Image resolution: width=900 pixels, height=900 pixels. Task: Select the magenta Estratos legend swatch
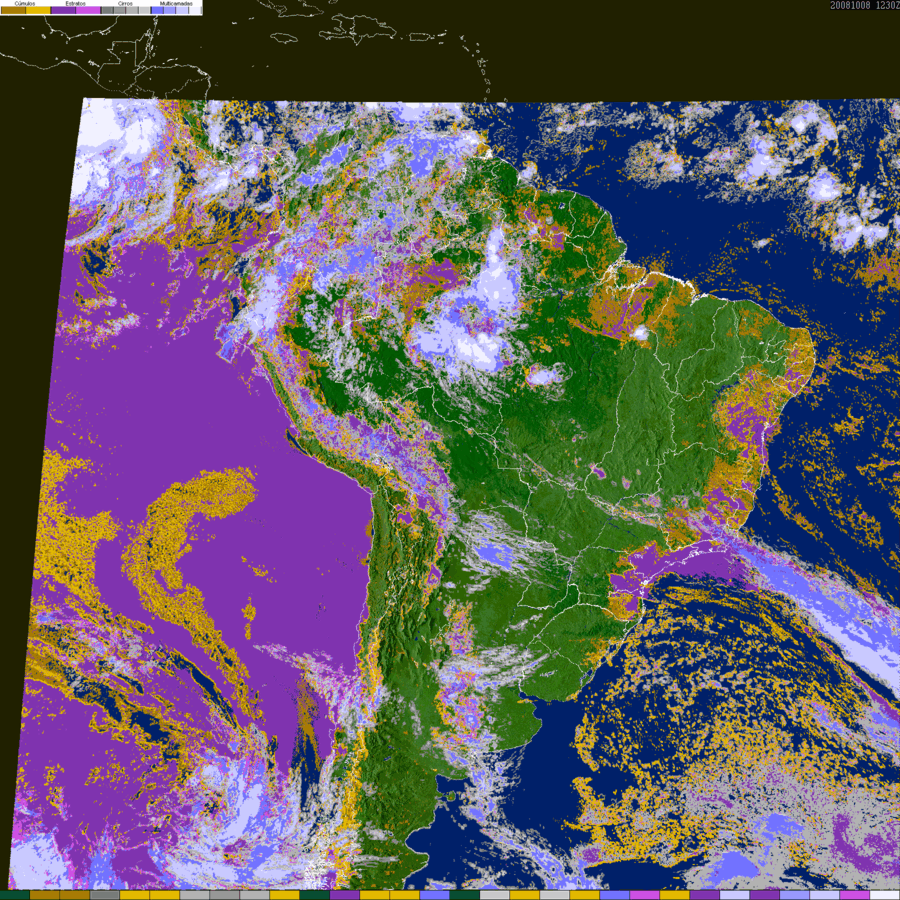tap(88, 10)
